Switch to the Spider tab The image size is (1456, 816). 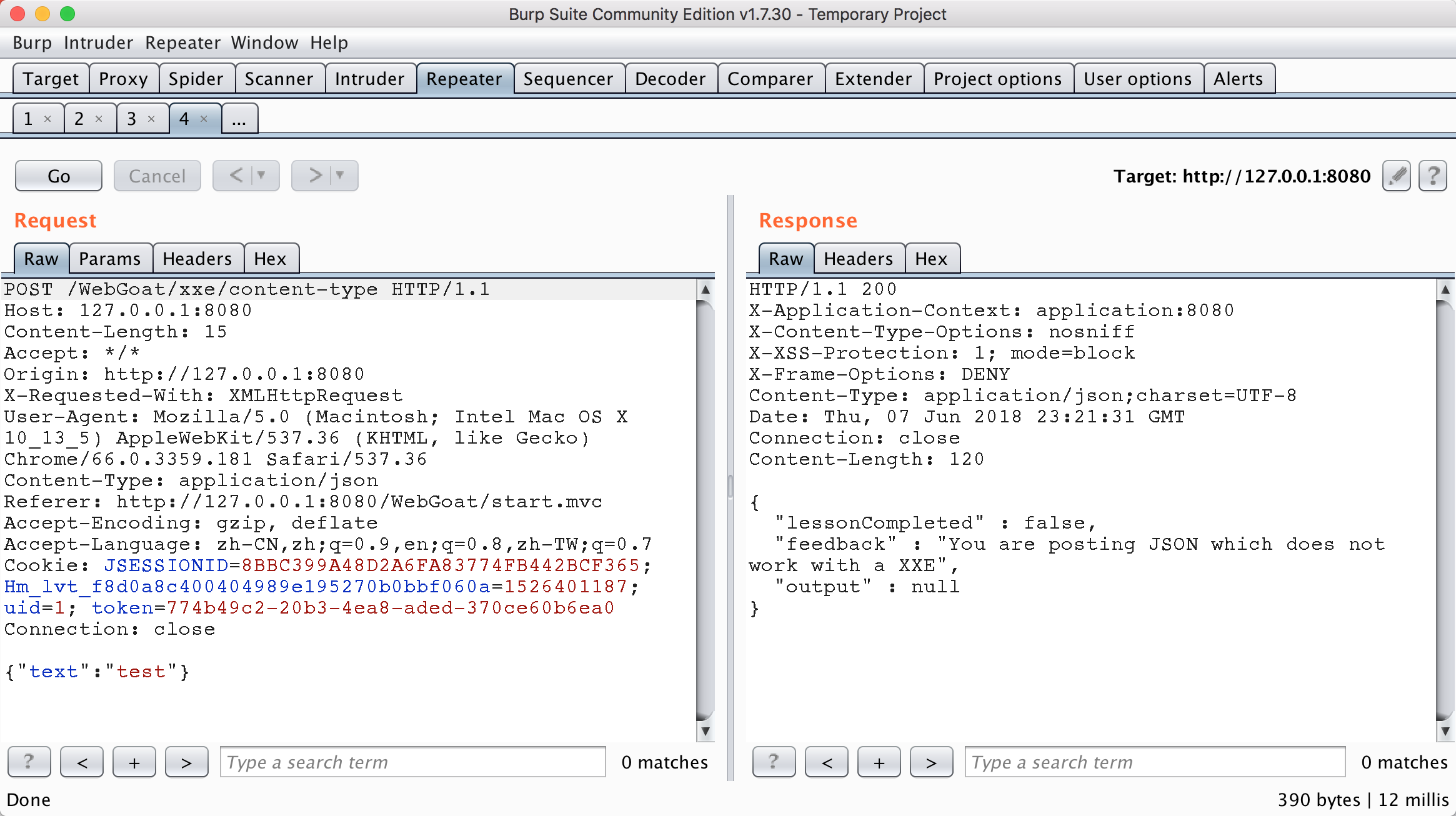pyautogui.click(x=196, y=79)
